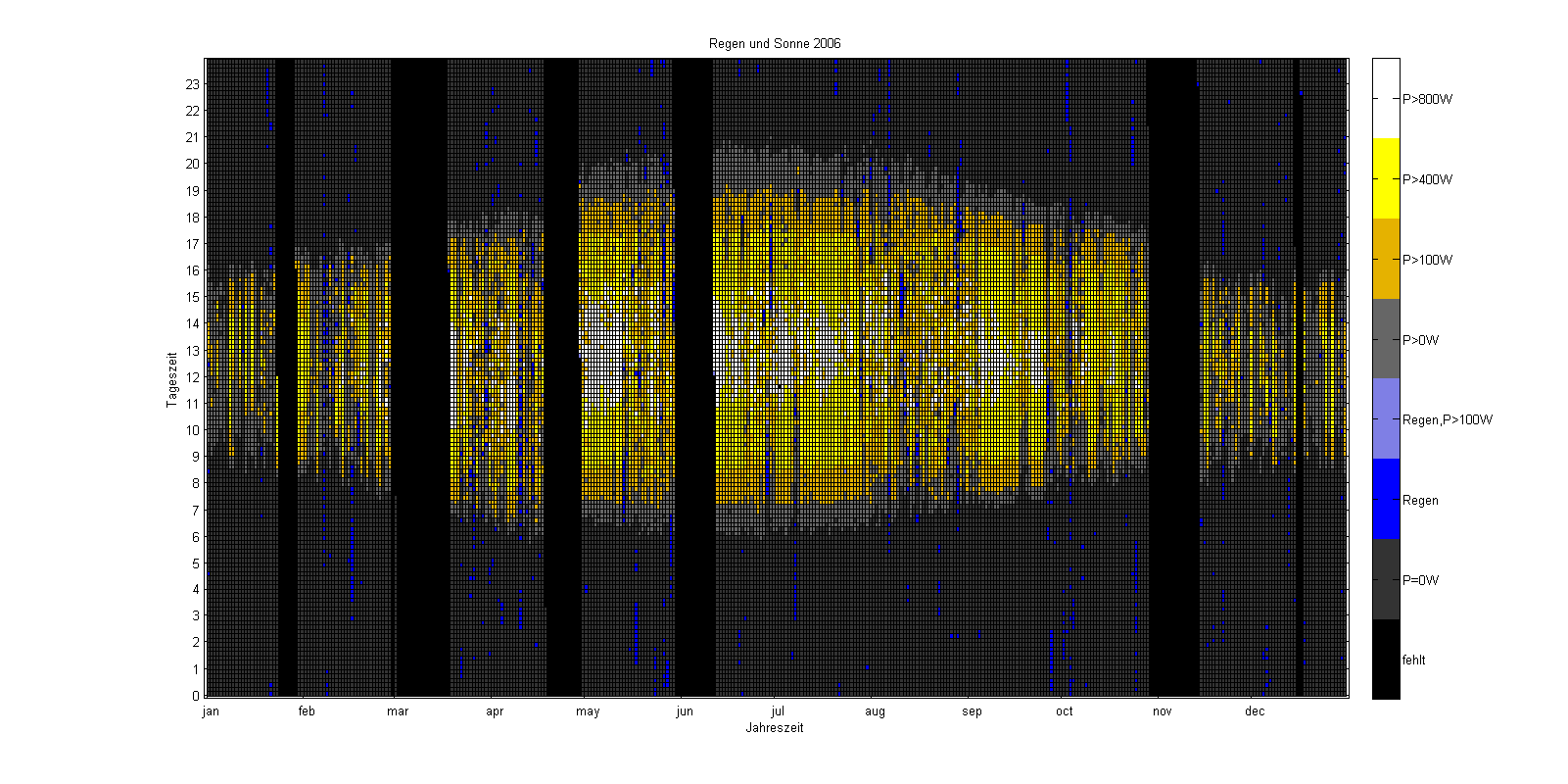Viewport: 1568px width, 784px height.
Task: Click the white P>800W colorbar swatch
Action: pyautogui.click(x=1386, y=98)
